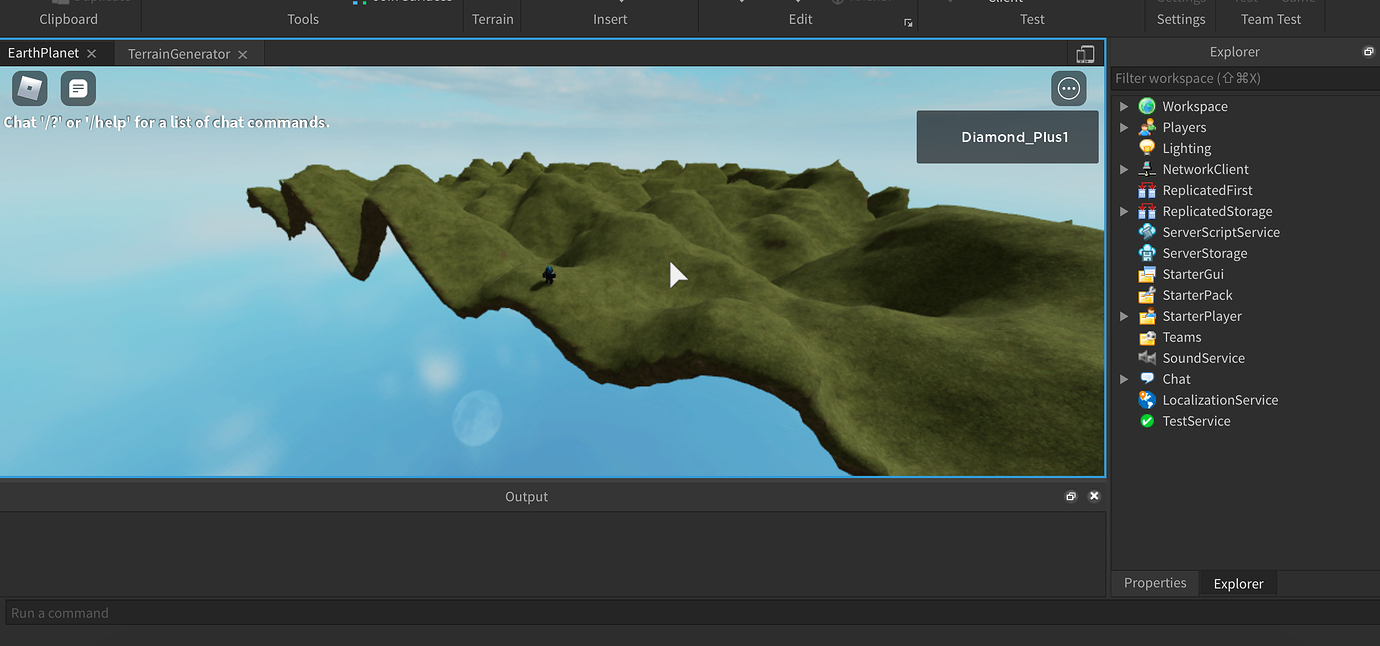Open the in-game chat icon
This screenshot has height=646, width=1380.
click(x=78, y=88)
